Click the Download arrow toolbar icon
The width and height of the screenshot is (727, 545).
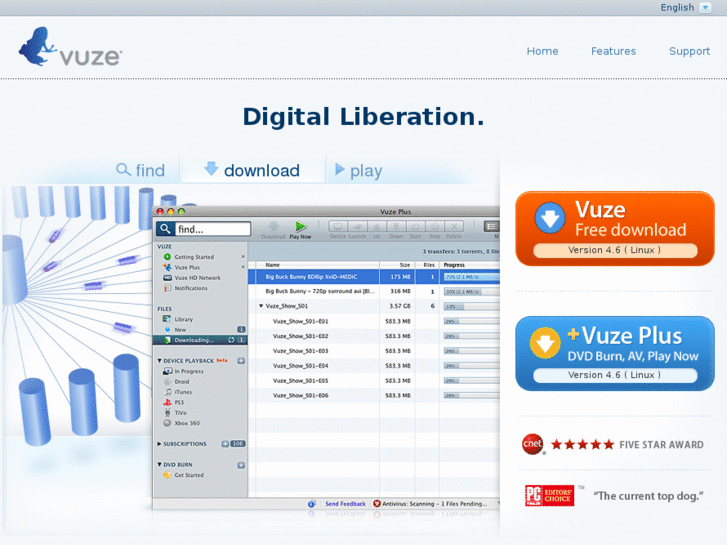273,226
